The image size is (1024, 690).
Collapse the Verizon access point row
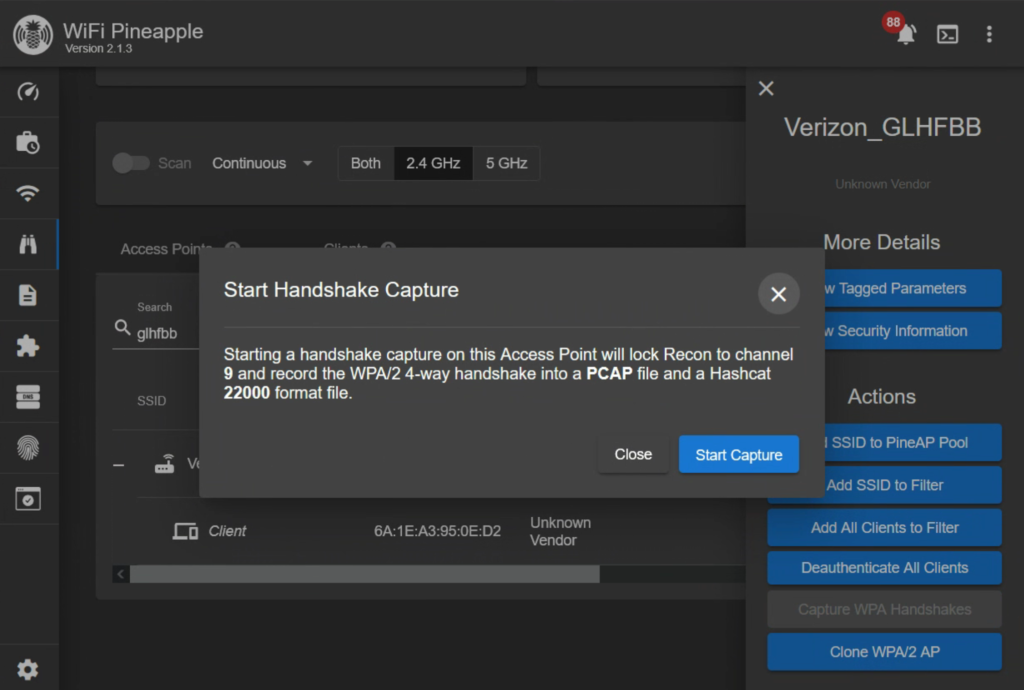118,465
